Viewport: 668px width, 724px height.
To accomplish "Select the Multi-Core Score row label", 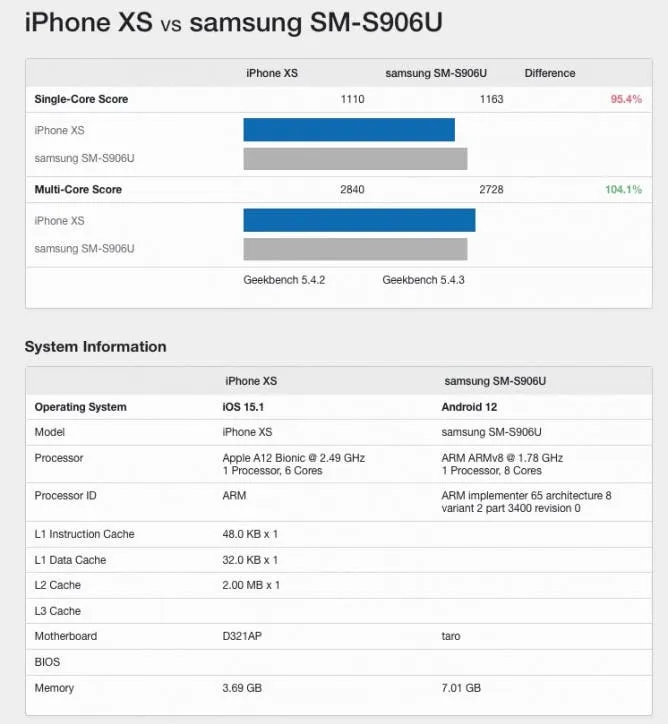I will tap(78, 189).
